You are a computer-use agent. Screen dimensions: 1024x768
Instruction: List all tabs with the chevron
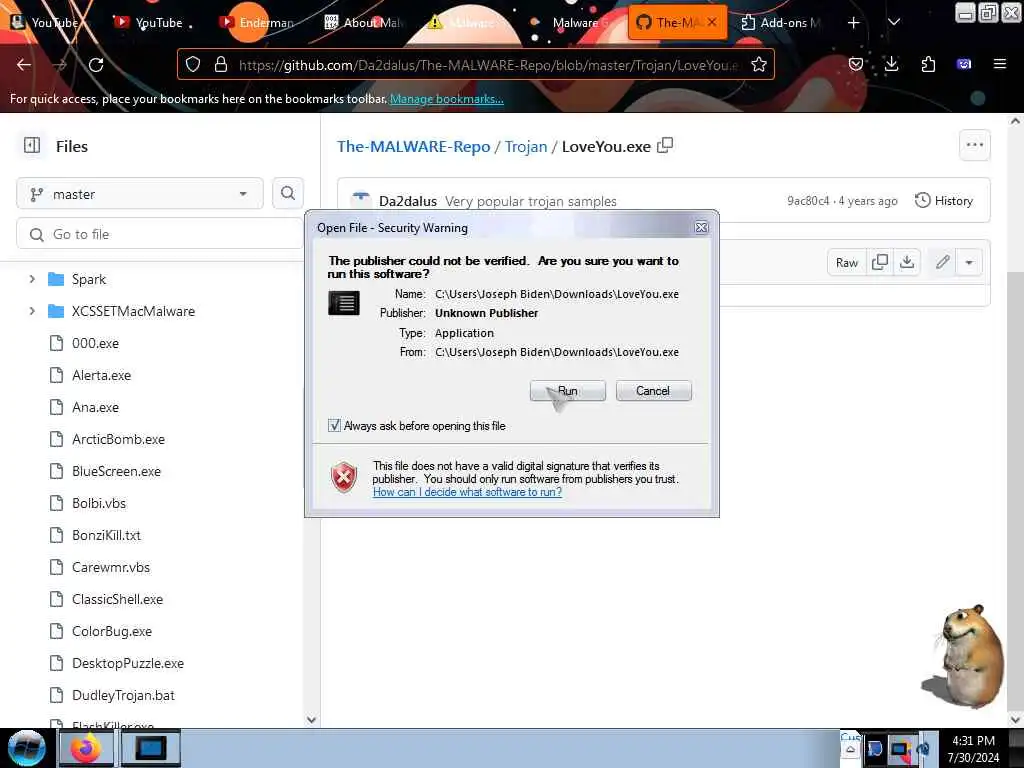click(x=894, y=23)
